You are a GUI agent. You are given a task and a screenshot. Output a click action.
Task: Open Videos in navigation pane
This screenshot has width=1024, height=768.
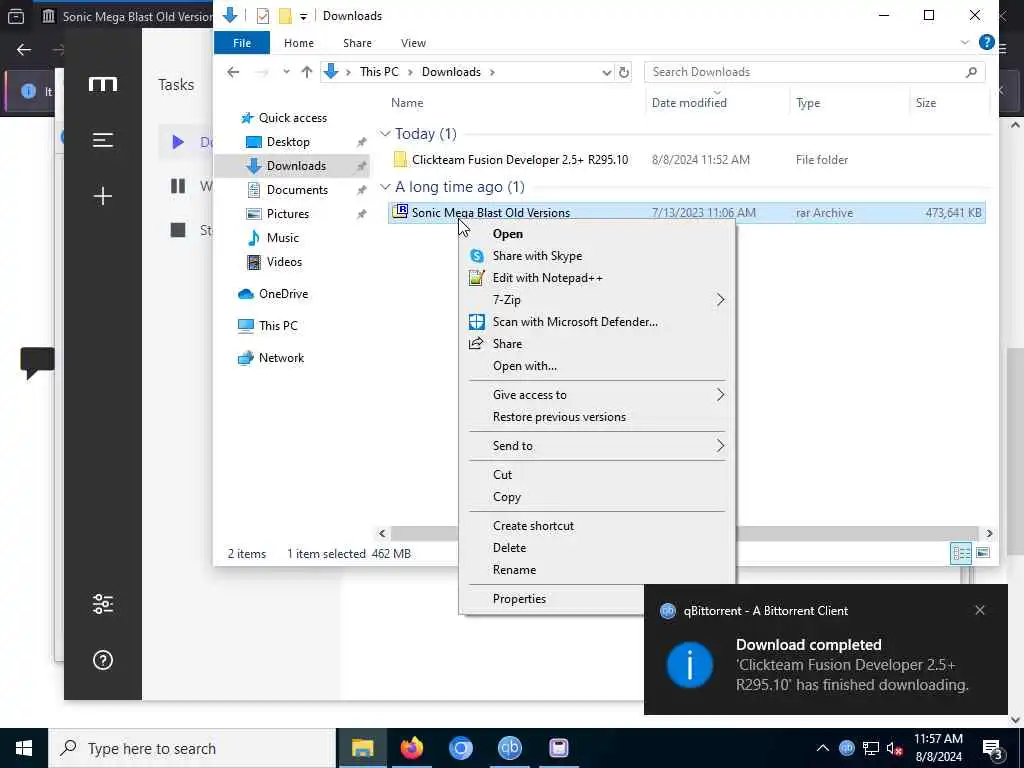284,262
